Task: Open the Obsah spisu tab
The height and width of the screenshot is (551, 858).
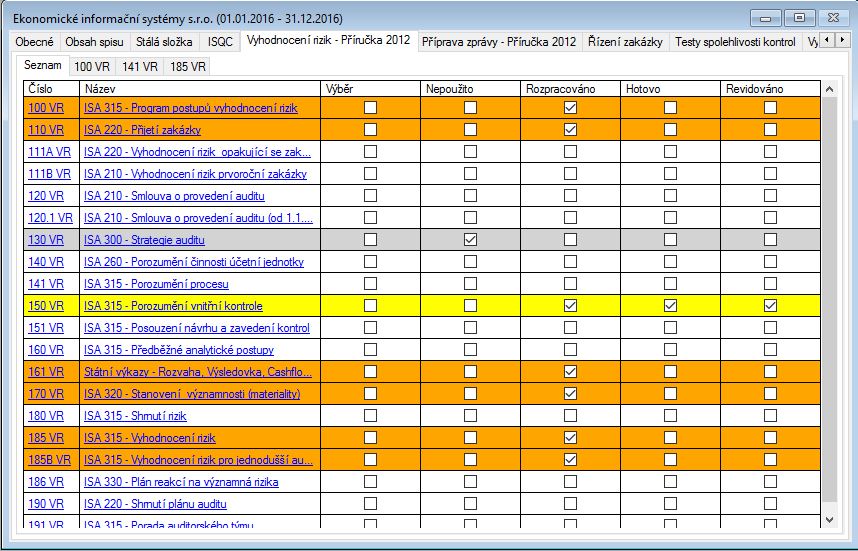Action: (x=94, y=42)
